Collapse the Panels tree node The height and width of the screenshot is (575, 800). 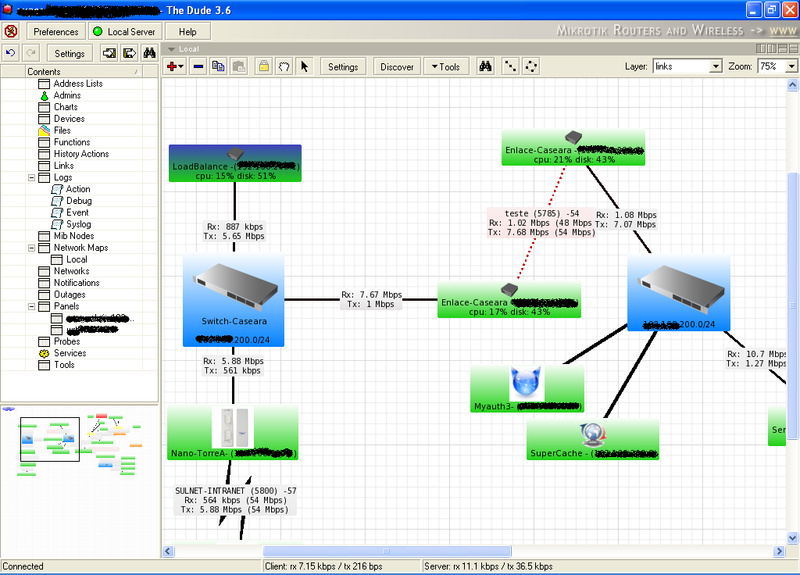click(x=32, y=307)
